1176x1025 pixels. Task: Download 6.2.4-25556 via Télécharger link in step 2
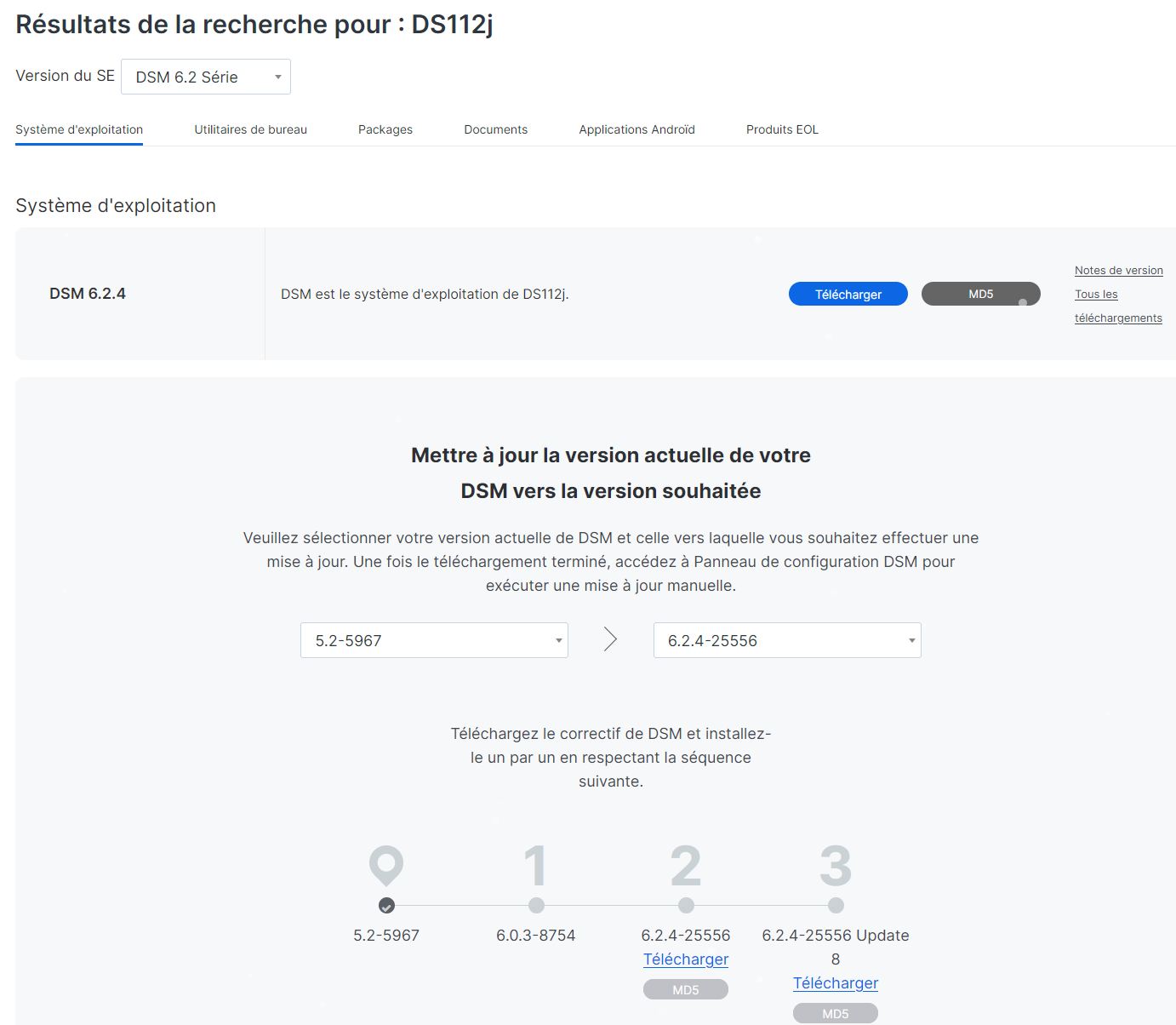(686, 959)
